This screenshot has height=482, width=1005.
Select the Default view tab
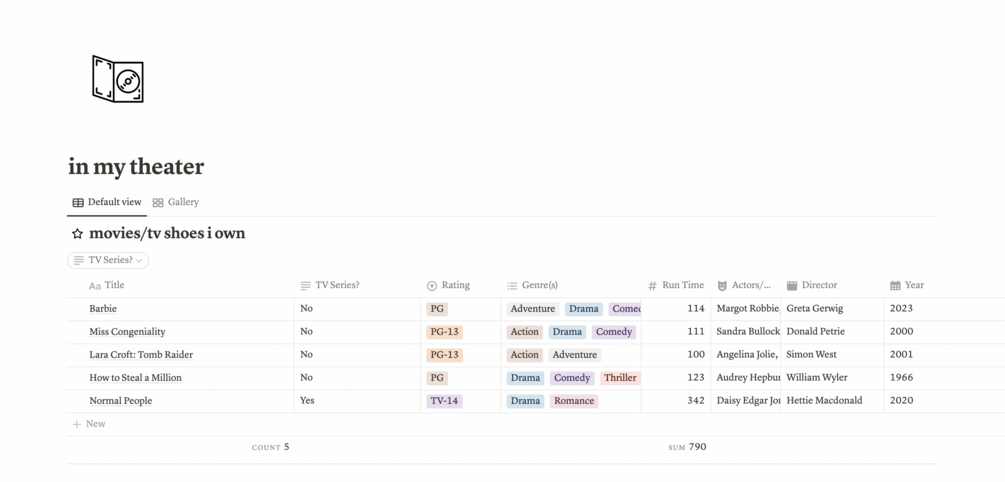[x=106, y=202]
